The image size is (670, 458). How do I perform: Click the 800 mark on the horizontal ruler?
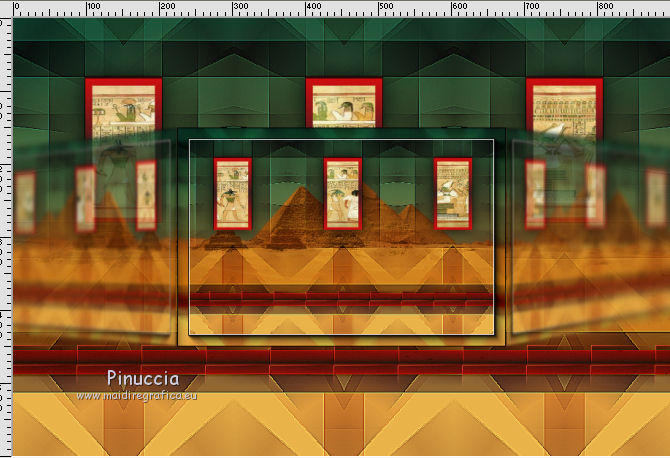pyautogui.click(x=605, y=6)
